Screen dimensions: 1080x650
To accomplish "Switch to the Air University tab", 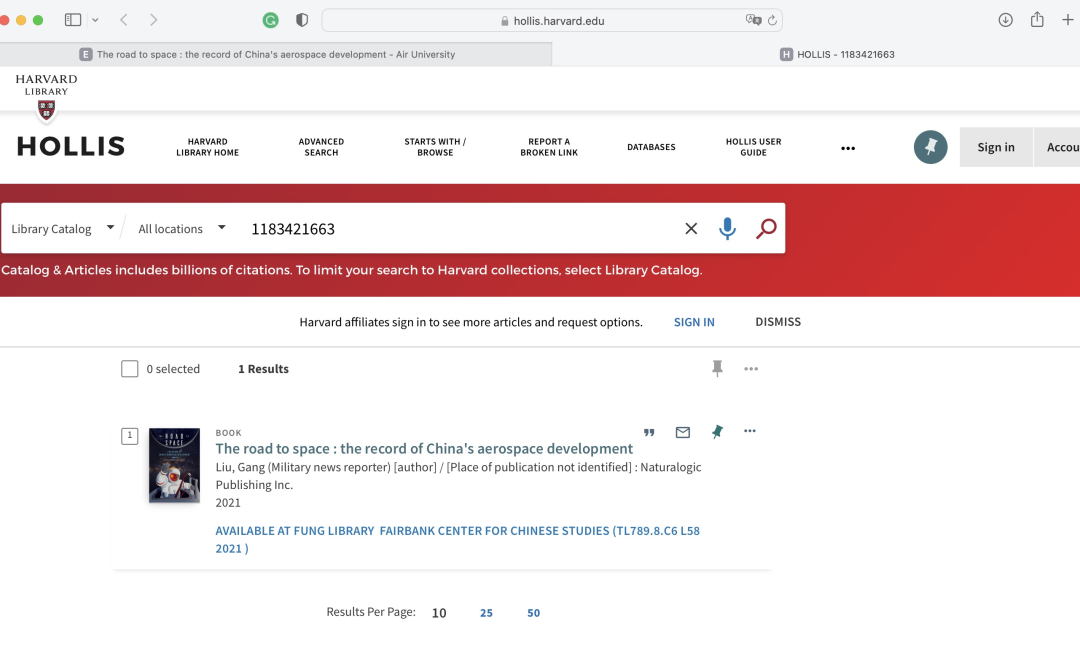I will [276, 54].
